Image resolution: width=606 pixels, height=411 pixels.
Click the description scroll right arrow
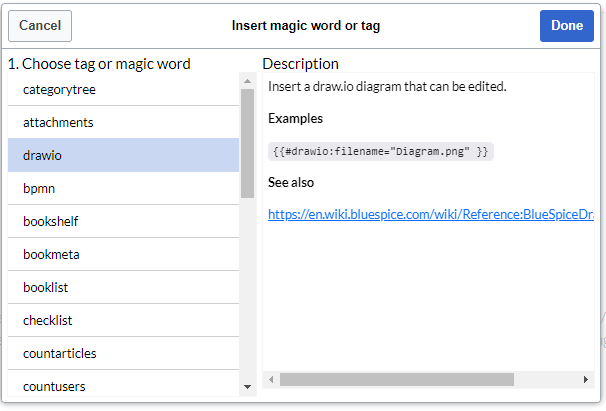click(586, 379)
